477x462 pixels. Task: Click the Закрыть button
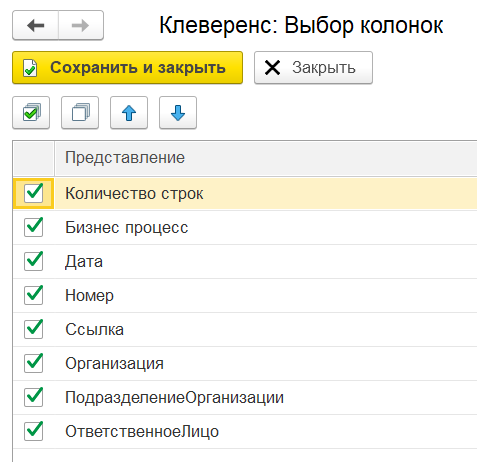313,67
